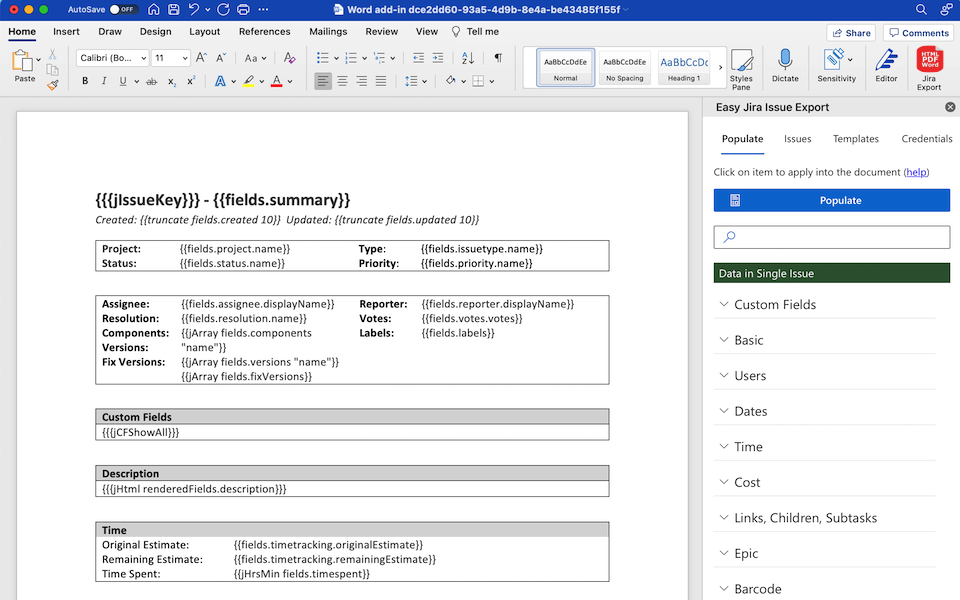This screenshot has height=600, width=960.
Task: Switch to the Issues tab
Action: (797, 139)
